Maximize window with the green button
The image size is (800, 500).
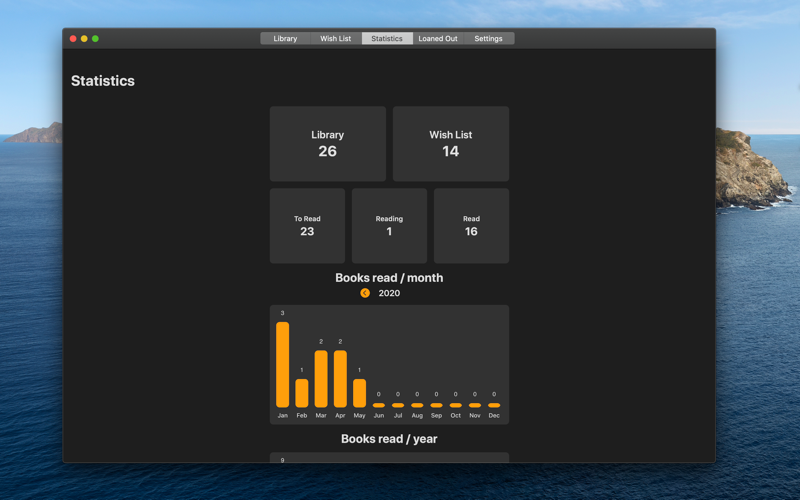click(x=95, y=39)
